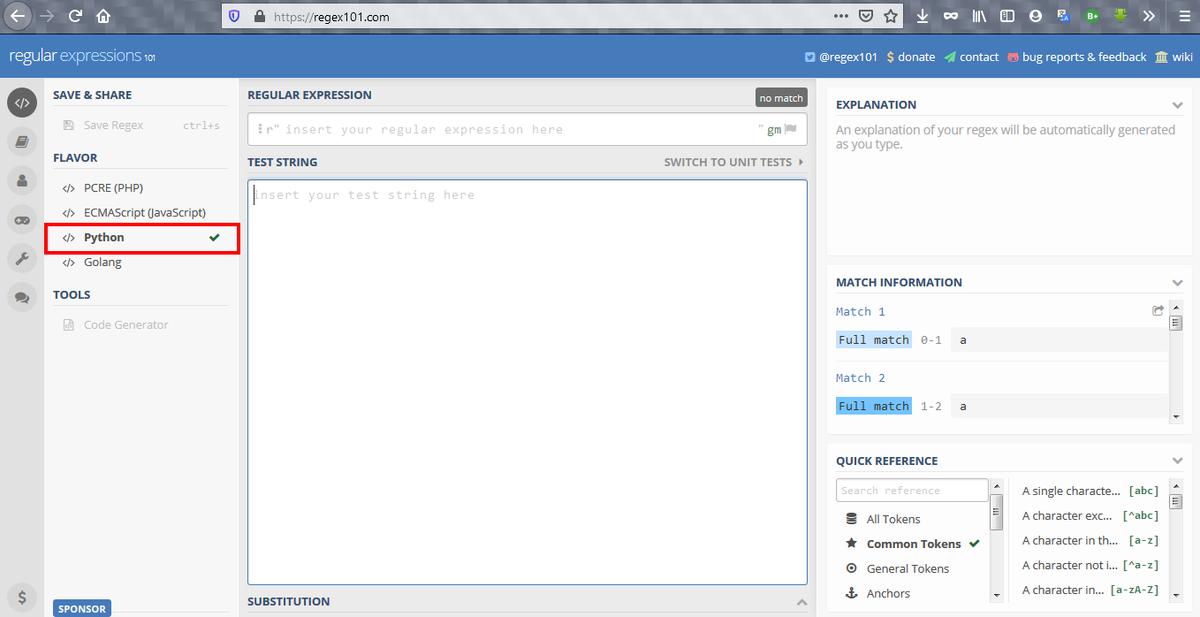
Task: Click the dollar sign icon at sidebar bottom
Action: click(x=22, y=597)
